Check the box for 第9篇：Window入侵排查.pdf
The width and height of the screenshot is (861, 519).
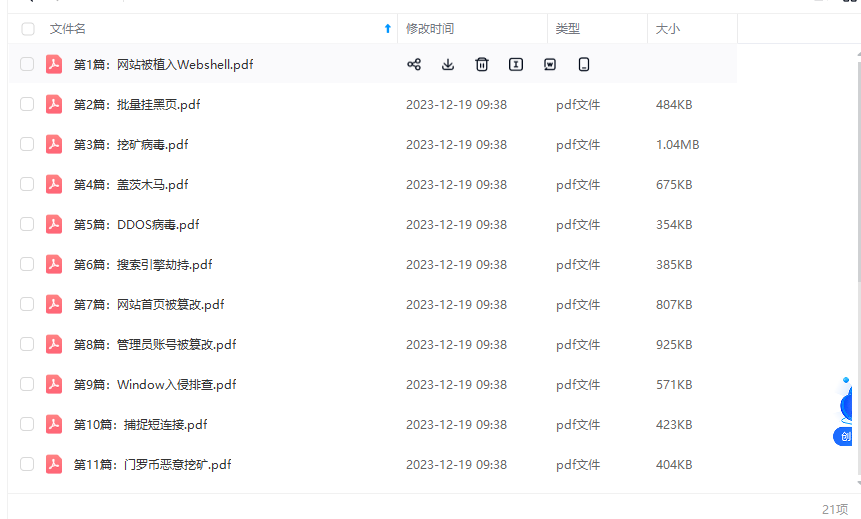pyautogui.click(x=27, y=384)
